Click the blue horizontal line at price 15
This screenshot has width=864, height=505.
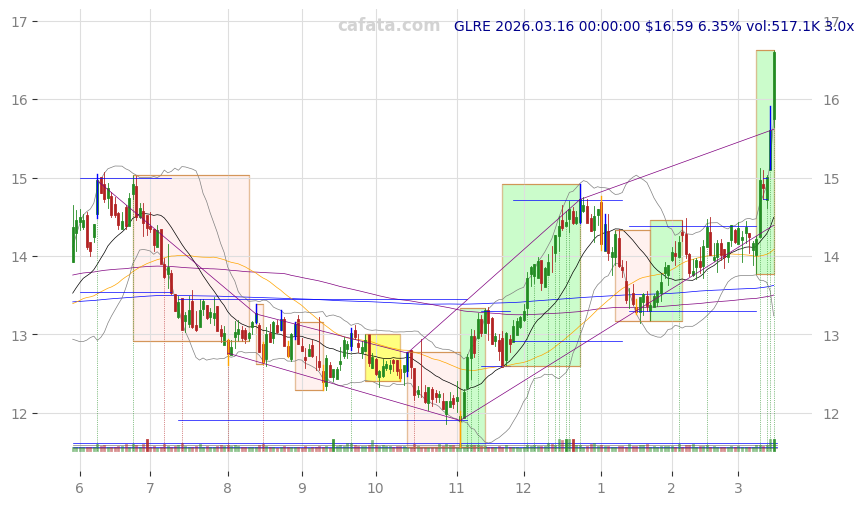click(x=125, y=178)
